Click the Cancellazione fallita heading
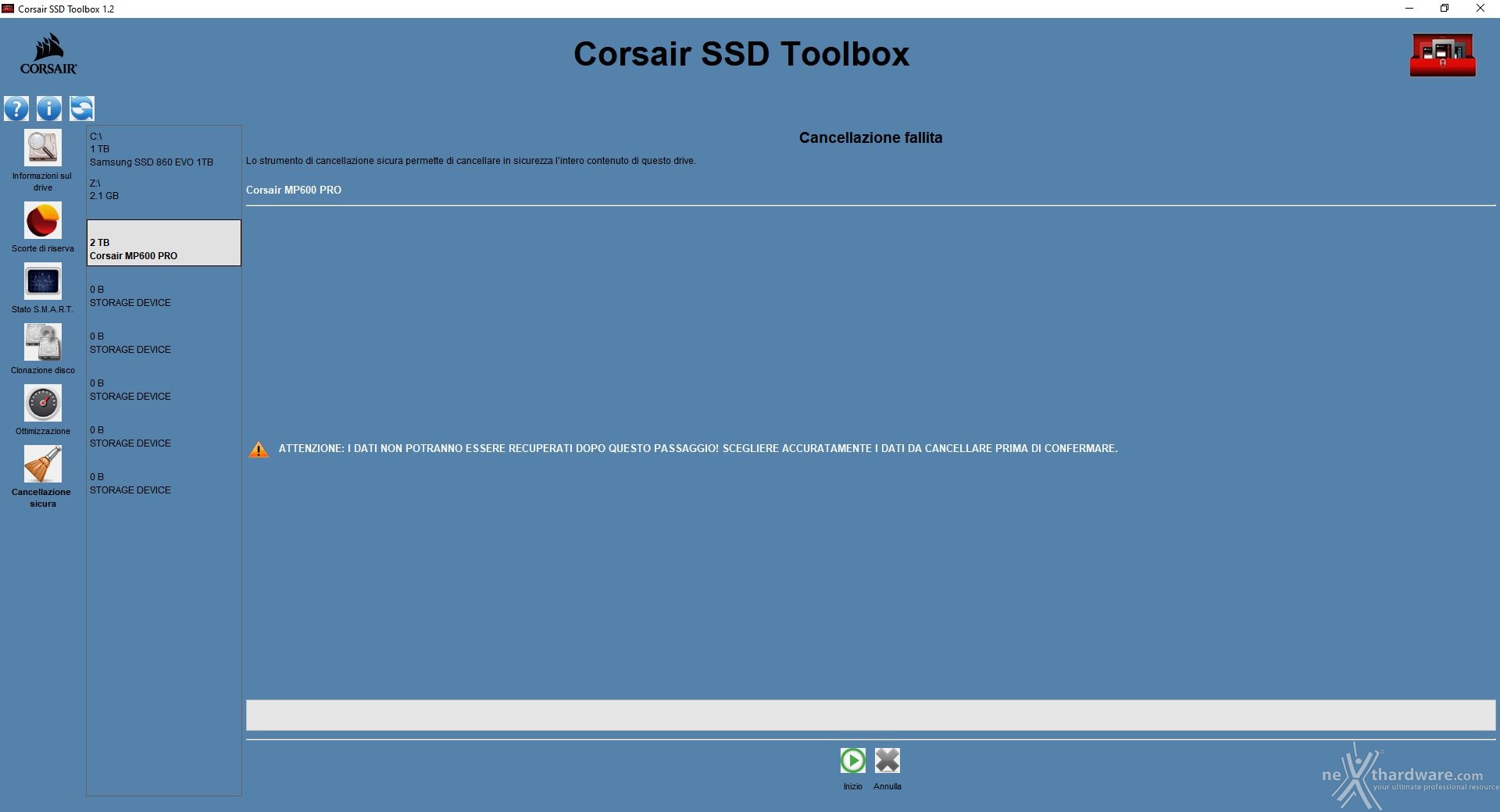This screenshot has height=812, width=1500. coord(870,137)
